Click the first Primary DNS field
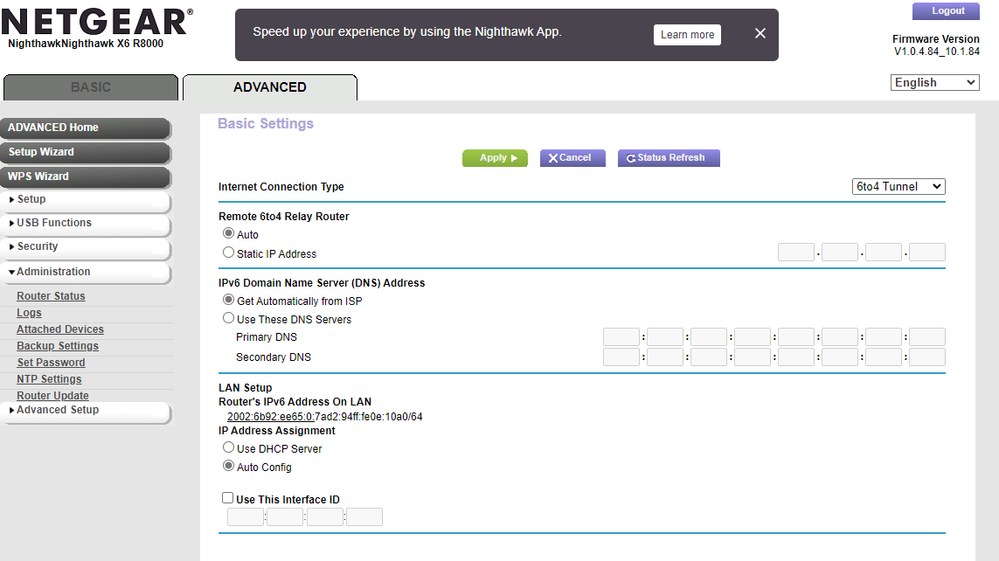The image size is (999, 561). tap(621, 337)
